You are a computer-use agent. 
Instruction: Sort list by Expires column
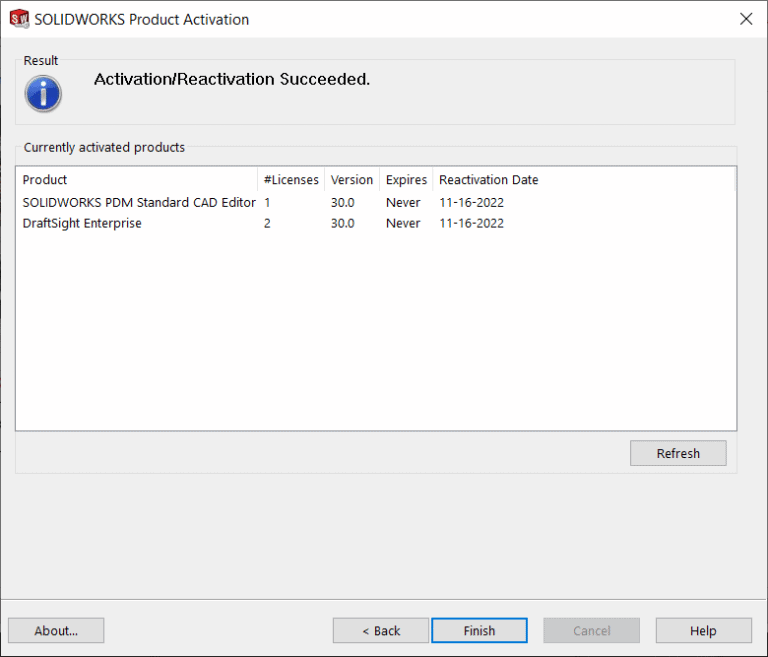[406, 180]
